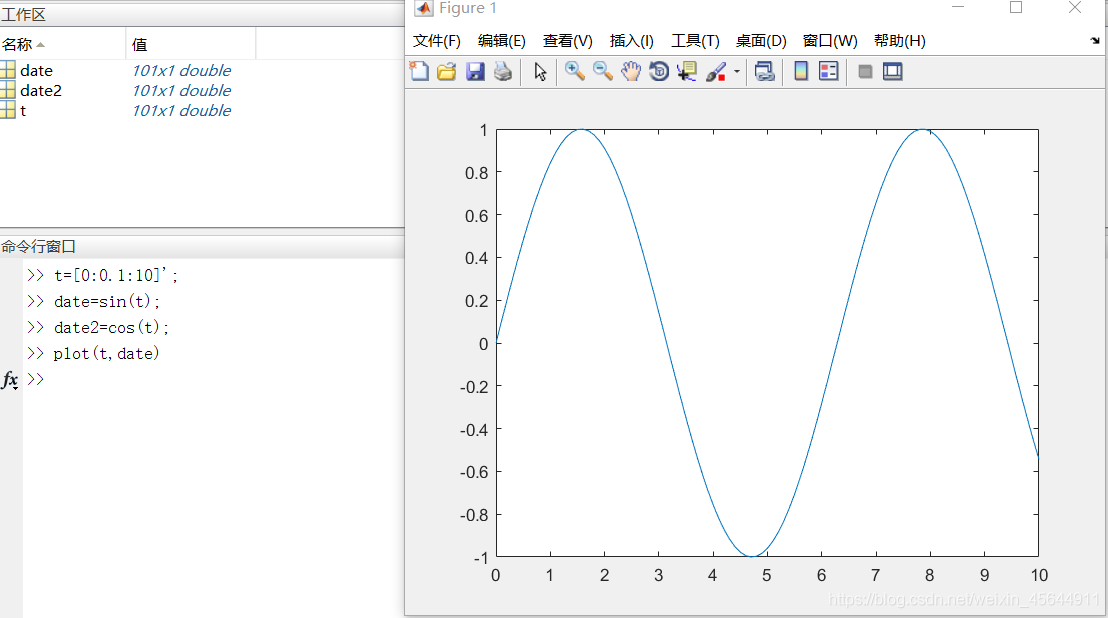Enable Rotate 3D mode

pos(658,71)
